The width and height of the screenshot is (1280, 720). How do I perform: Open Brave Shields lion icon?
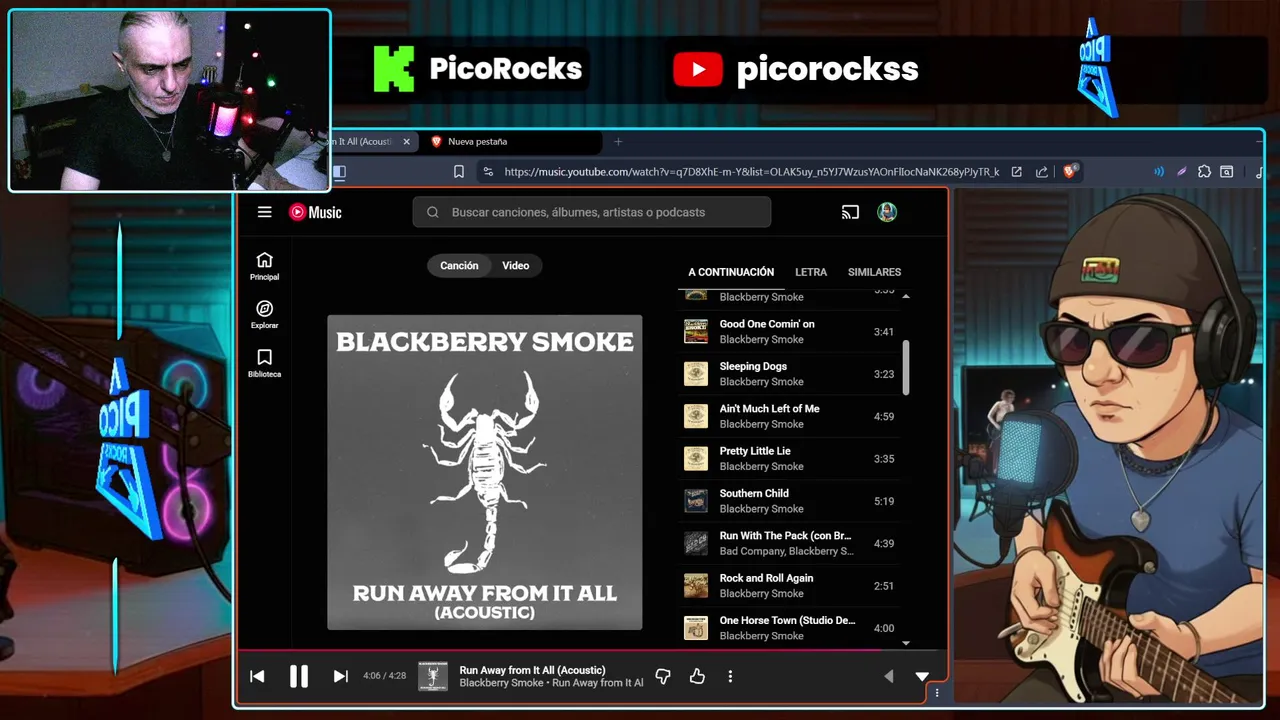tap(1070, 172)
